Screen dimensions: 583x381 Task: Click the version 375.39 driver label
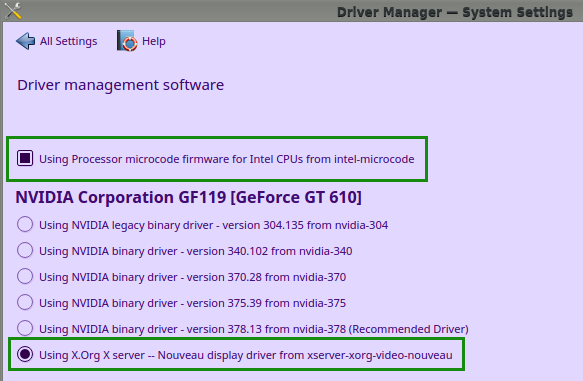pyautogui.click(x=193, y=303)
